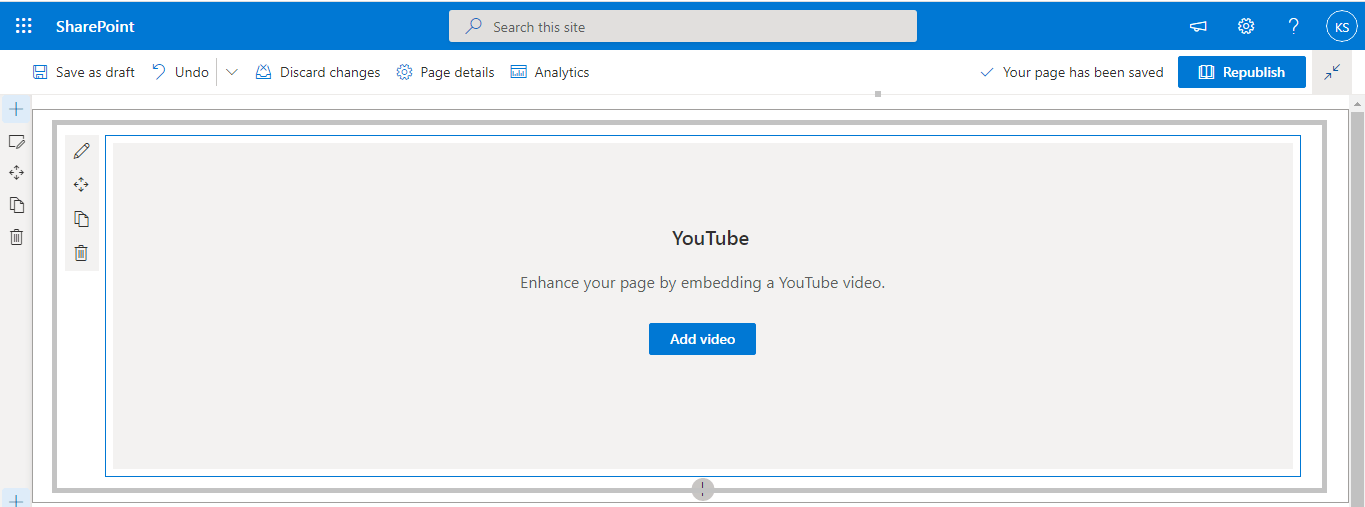
Task: Select the Delete section trash icon
Action: click(16, 237)
